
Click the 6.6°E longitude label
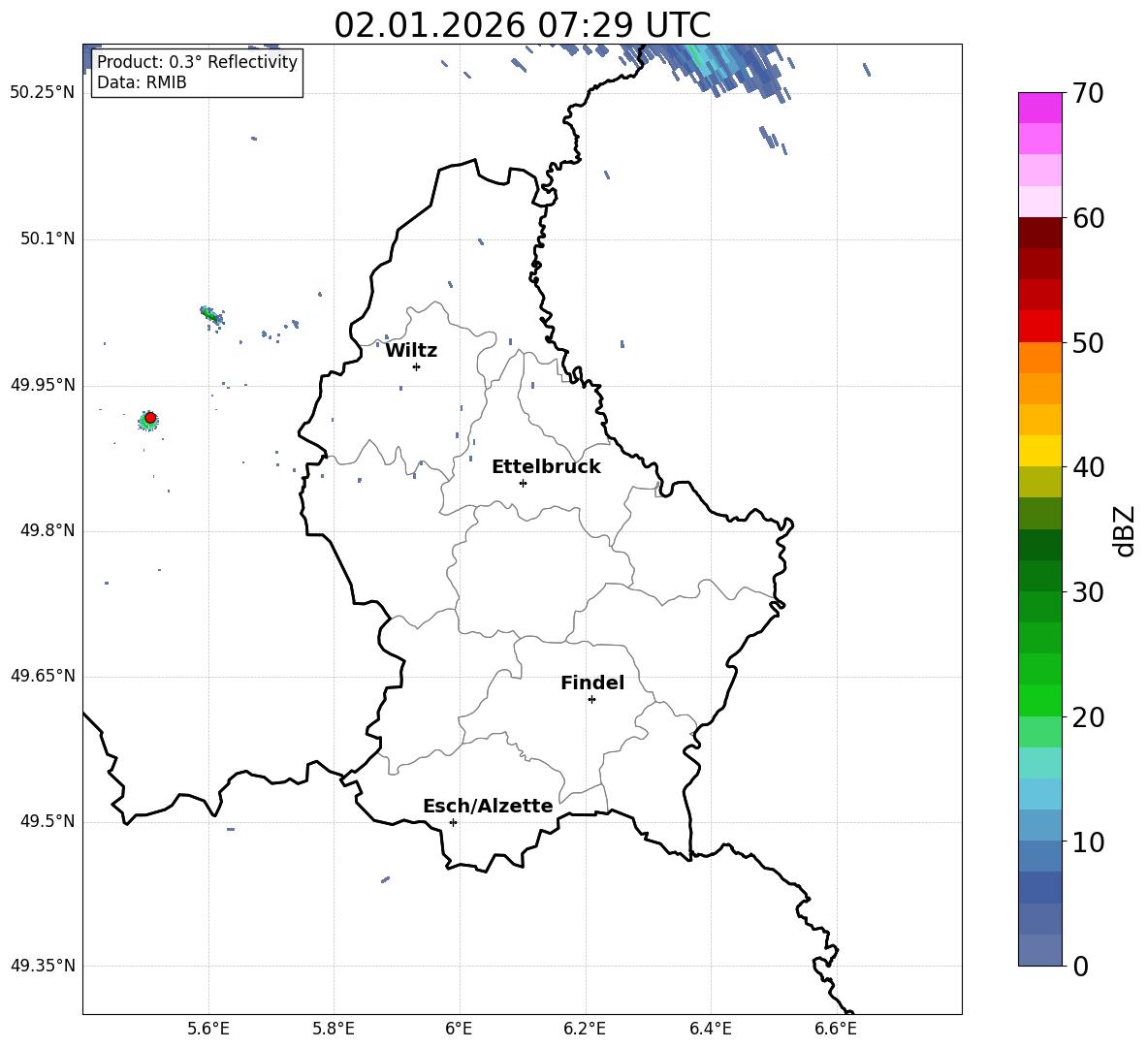point(836,1030)
